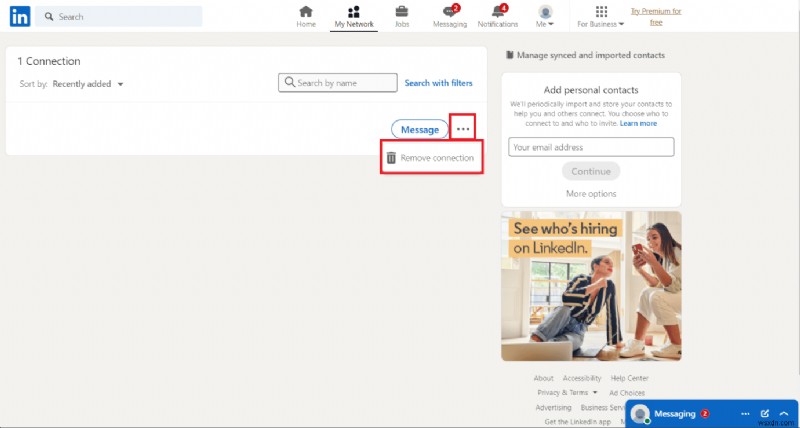800x428 pixels.
Task: Open the Advertising footer link
Action: tap(553, 408)
